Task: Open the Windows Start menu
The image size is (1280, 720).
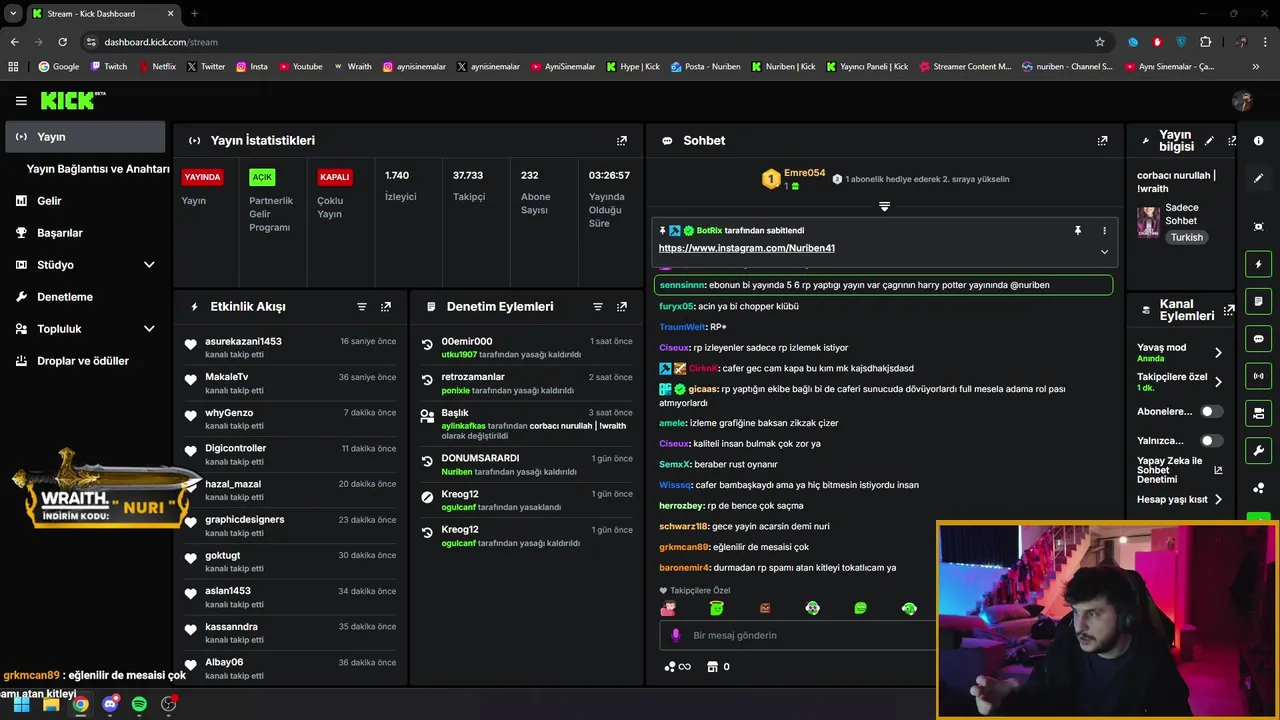Action: pyautogui.click(x=21, y=704)
